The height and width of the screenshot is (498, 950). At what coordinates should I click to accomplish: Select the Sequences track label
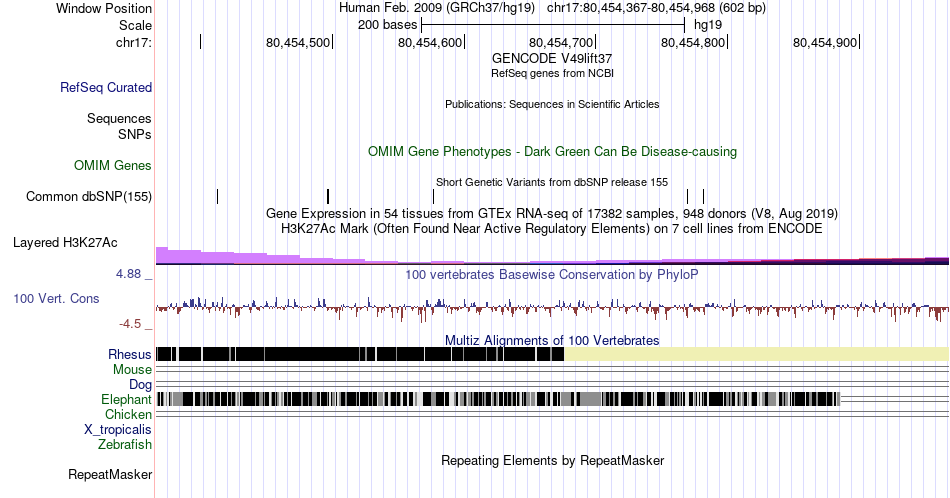point(119,118)
